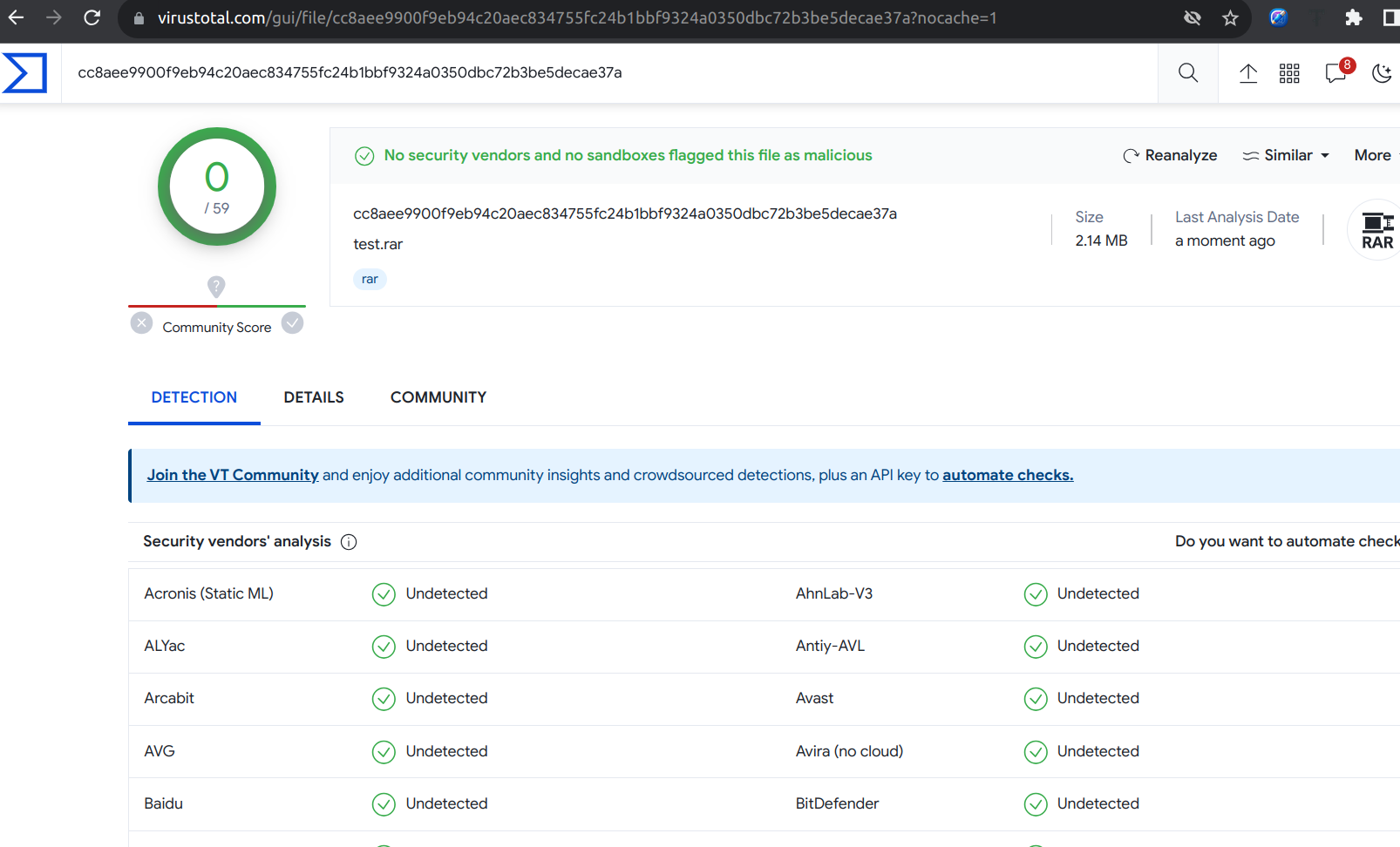
Task: Toggle dark mode moon icon
Action: click(1382, 73)
